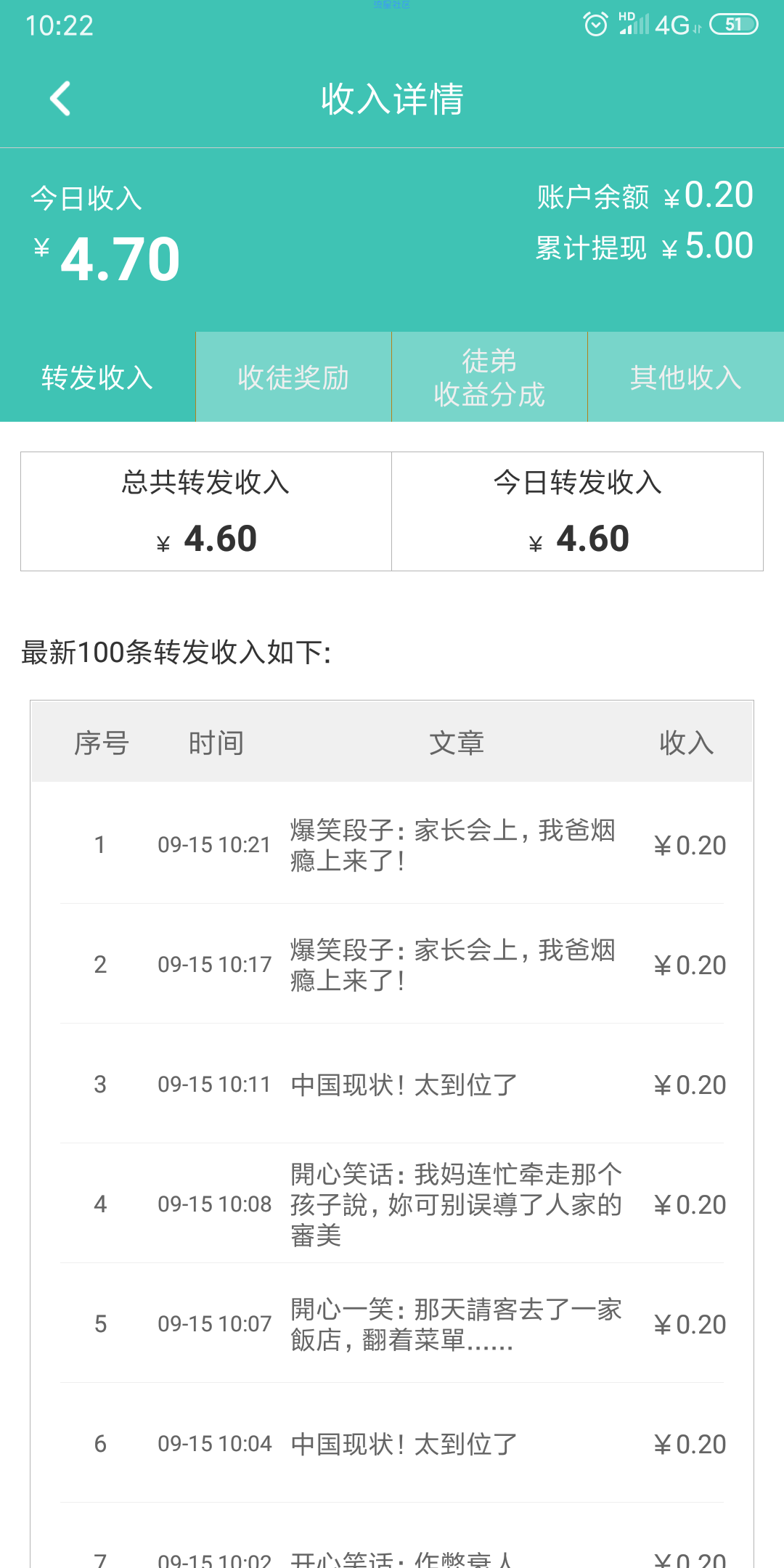Open row 6 article 中国现状 at 10:04

click(392, 1444)
